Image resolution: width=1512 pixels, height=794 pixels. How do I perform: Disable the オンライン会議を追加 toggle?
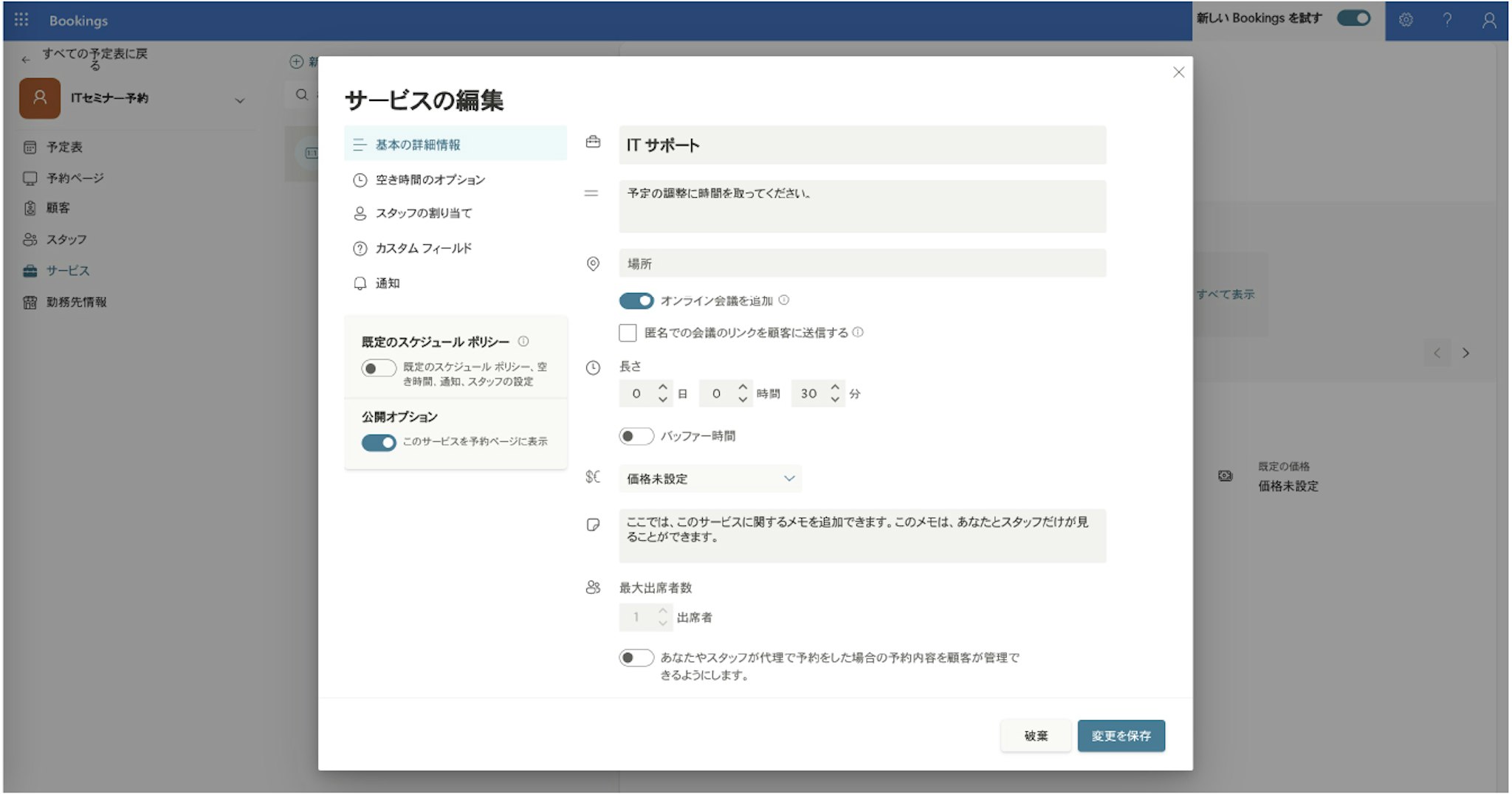pos(636,301)
